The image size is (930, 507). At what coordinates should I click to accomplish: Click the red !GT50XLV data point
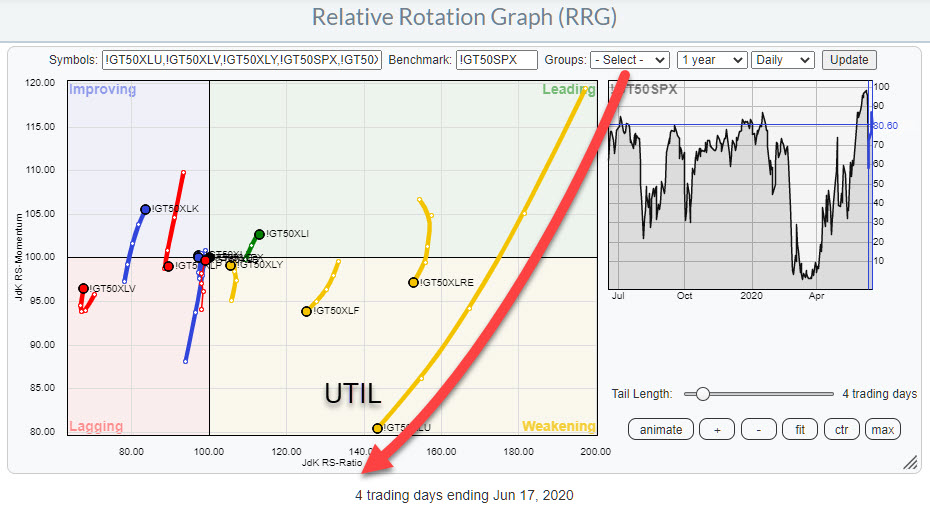83,288
